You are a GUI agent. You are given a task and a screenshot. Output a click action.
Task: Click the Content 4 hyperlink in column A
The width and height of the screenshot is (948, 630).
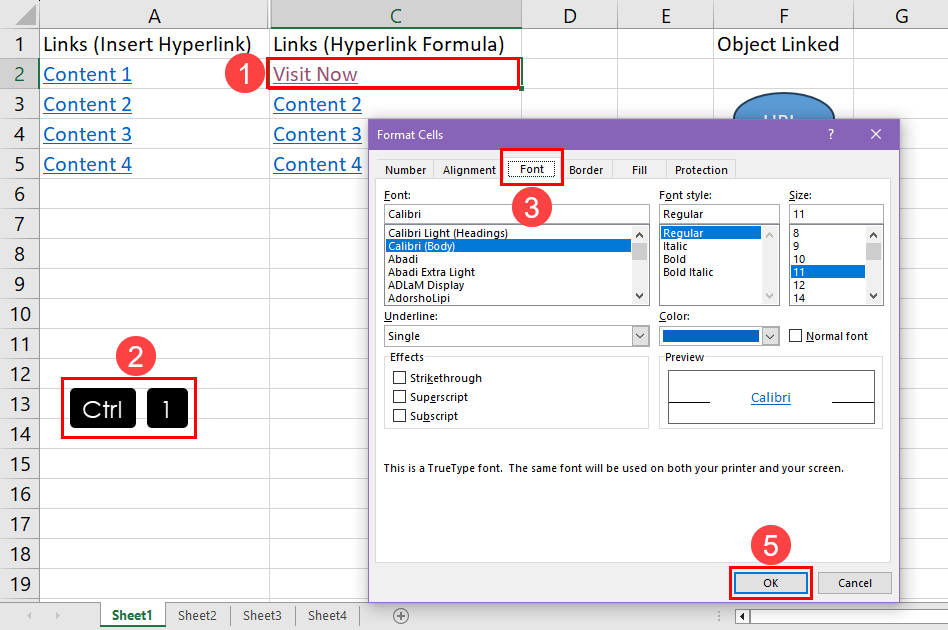point(87,164)
